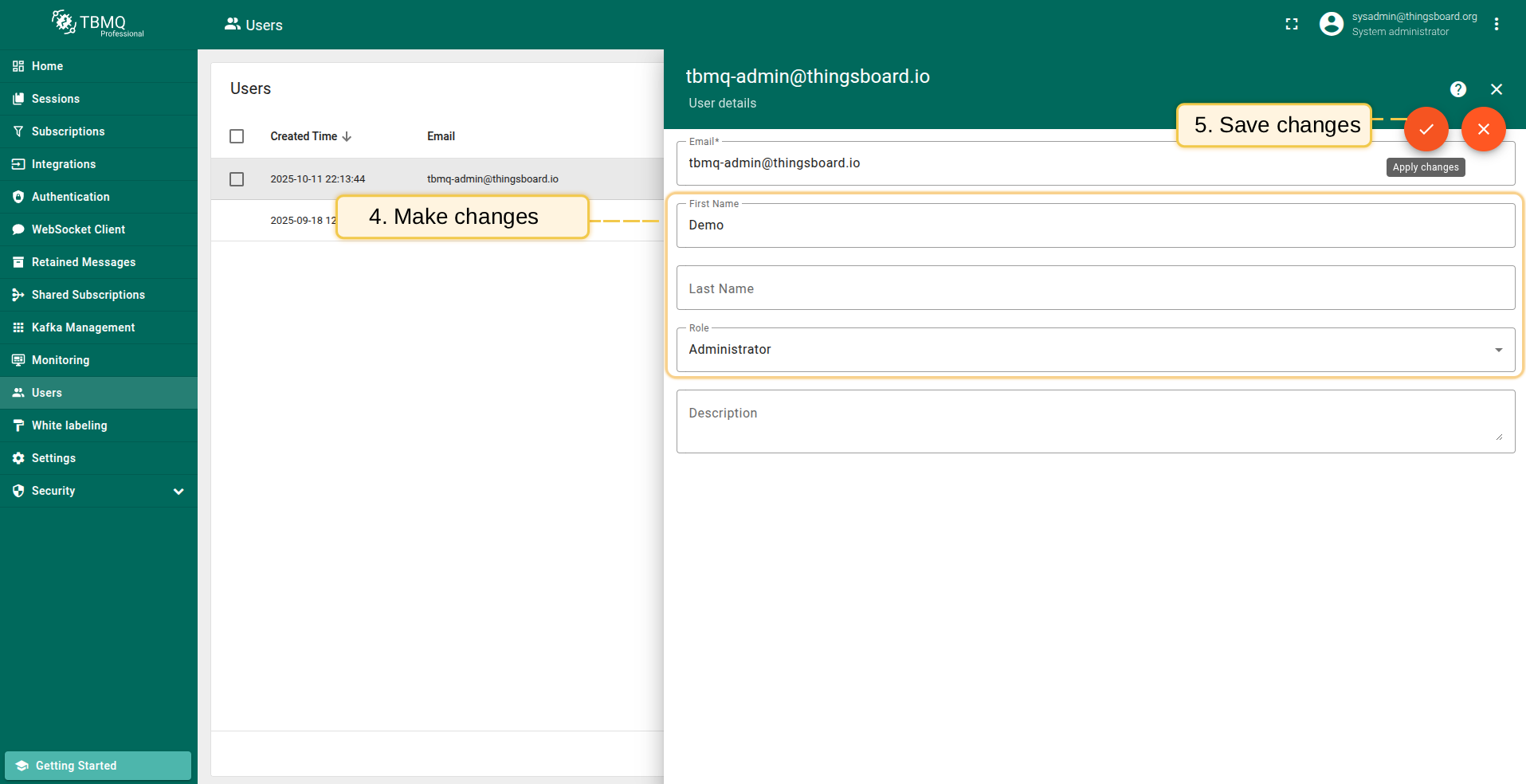Select the tbmq-admin@thingsboard.io email row
Screen dimensions: 1526x784
(492, 179)
